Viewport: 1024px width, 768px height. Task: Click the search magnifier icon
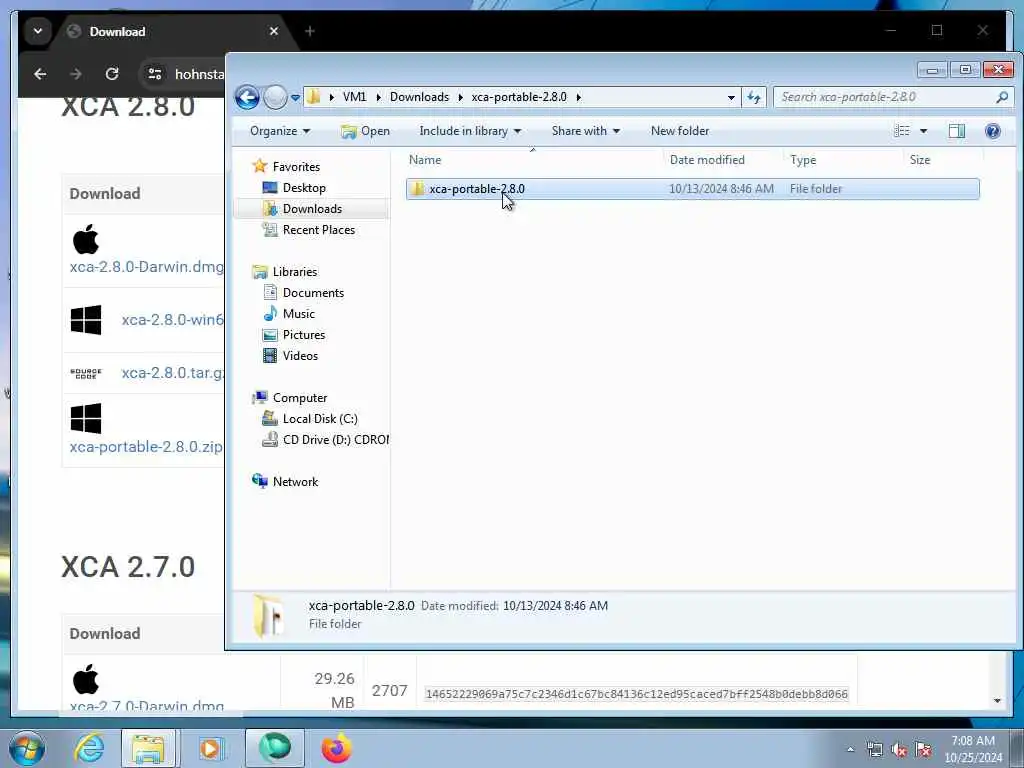[x=1002, y=97]
